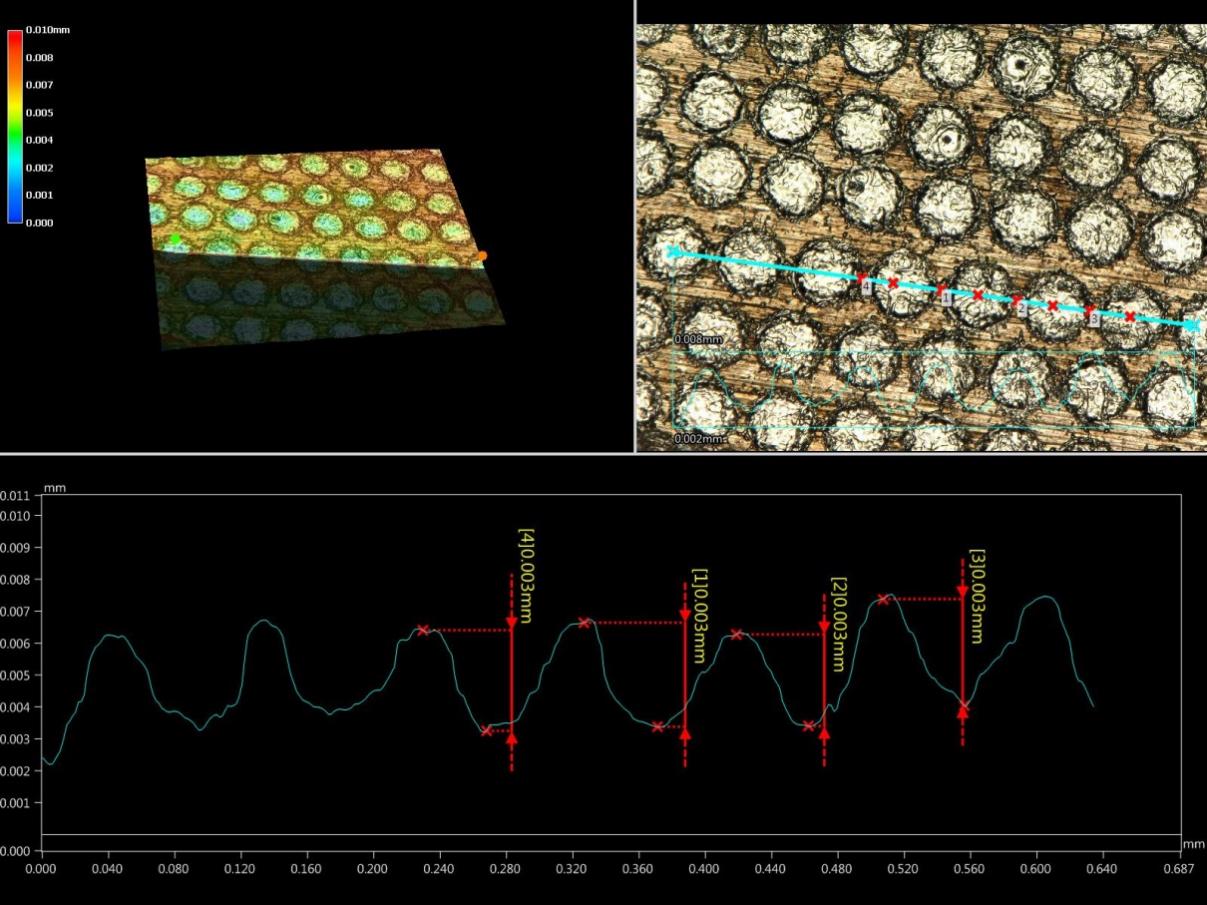Select the [4]0.003mm measurement label in graph
This screenshot has width=1207, height=905.
(526, 576)
